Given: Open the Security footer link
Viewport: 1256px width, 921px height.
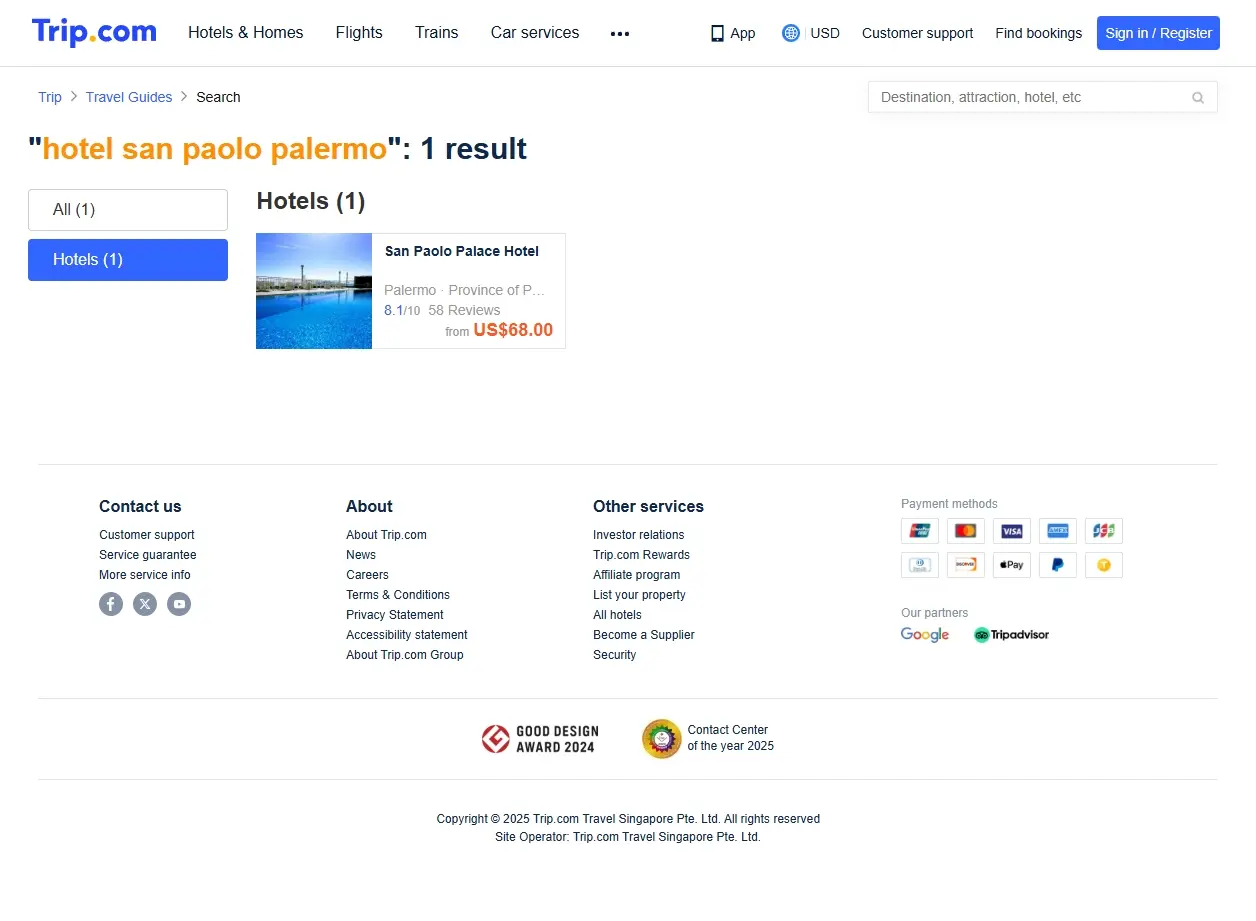Looking at the screenshot, I should coord(614,655).
